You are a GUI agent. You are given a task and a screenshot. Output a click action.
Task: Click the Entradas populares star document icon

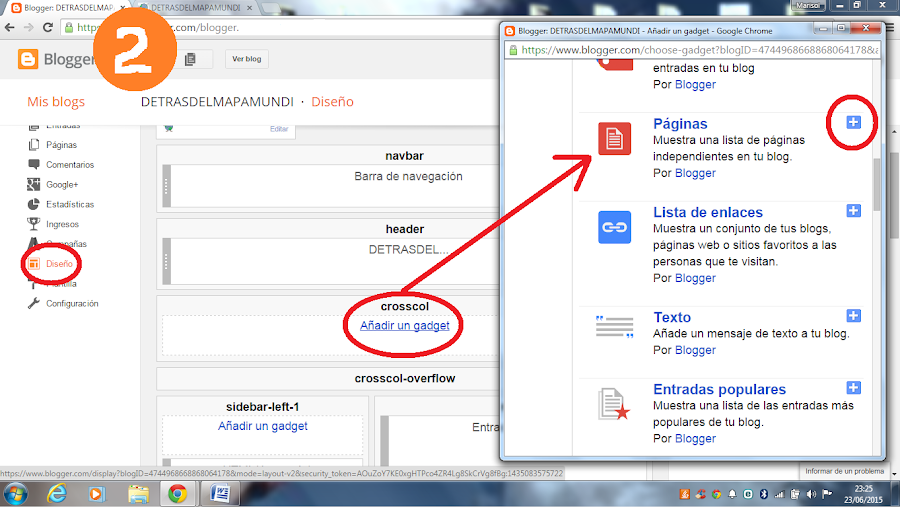click(614, 404)
